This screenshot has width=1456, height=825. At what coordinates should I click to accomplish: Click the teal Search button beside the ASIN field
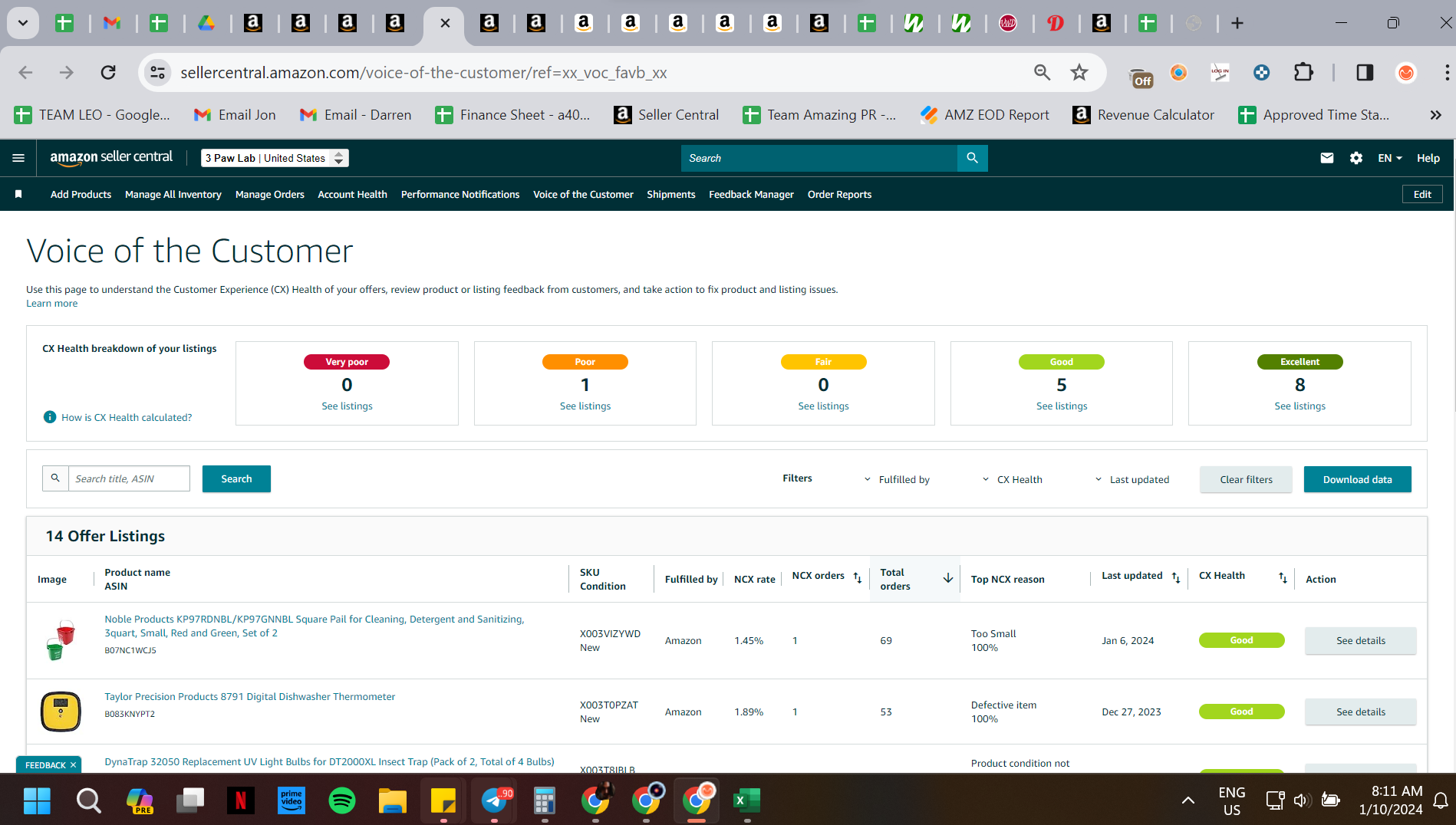click(x=236, y=478)
